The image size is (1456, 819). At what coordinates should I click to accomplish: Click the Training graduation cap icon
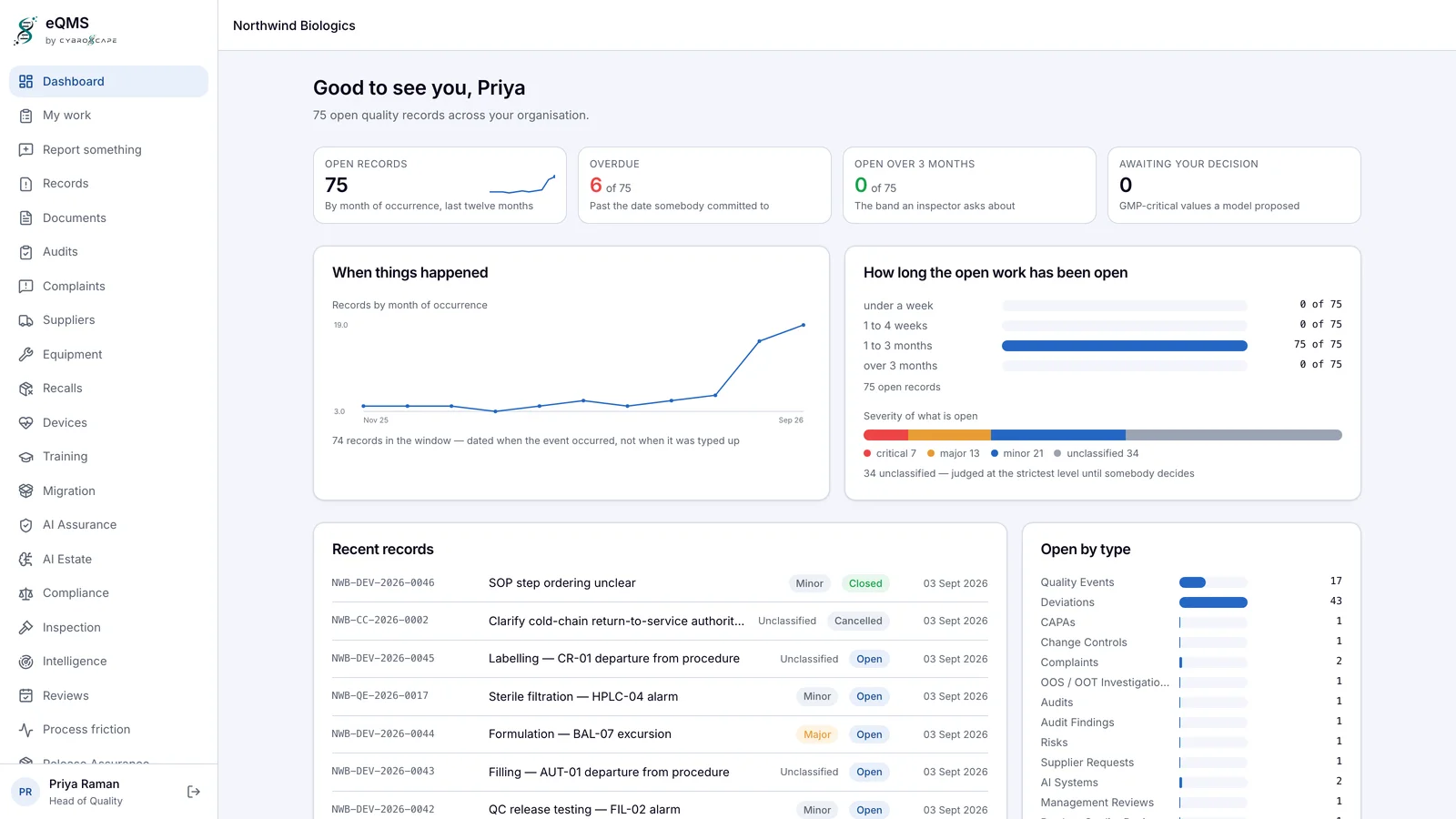(25, 457)
